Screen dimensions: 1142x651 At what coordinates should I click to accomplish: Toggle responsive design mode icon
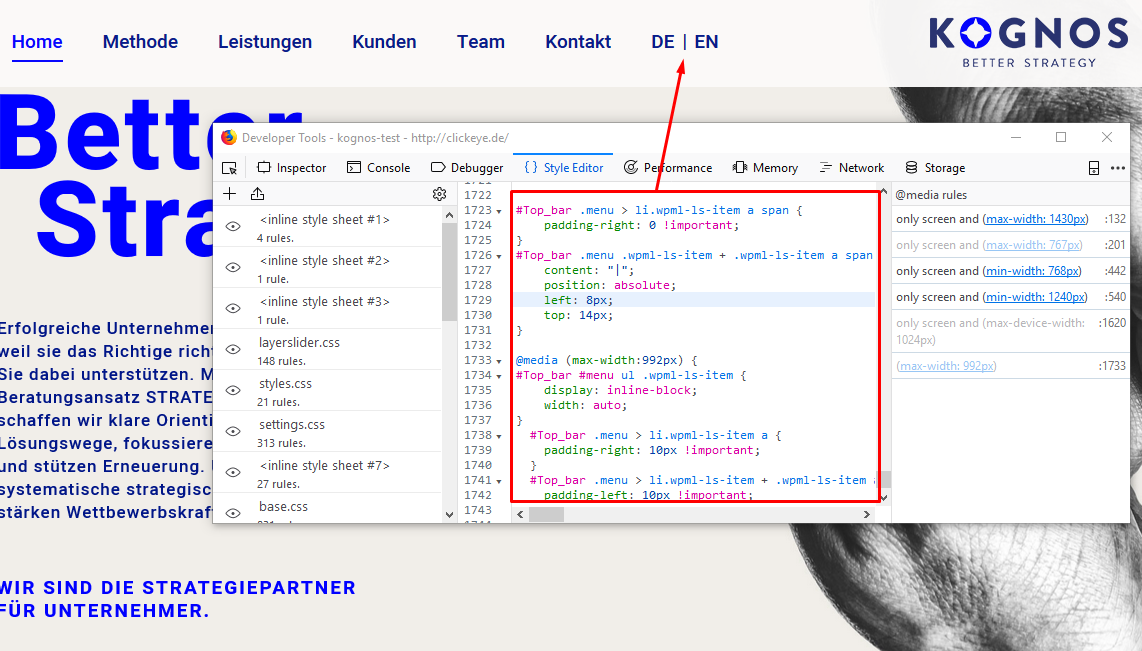(x=1094, y=168)
